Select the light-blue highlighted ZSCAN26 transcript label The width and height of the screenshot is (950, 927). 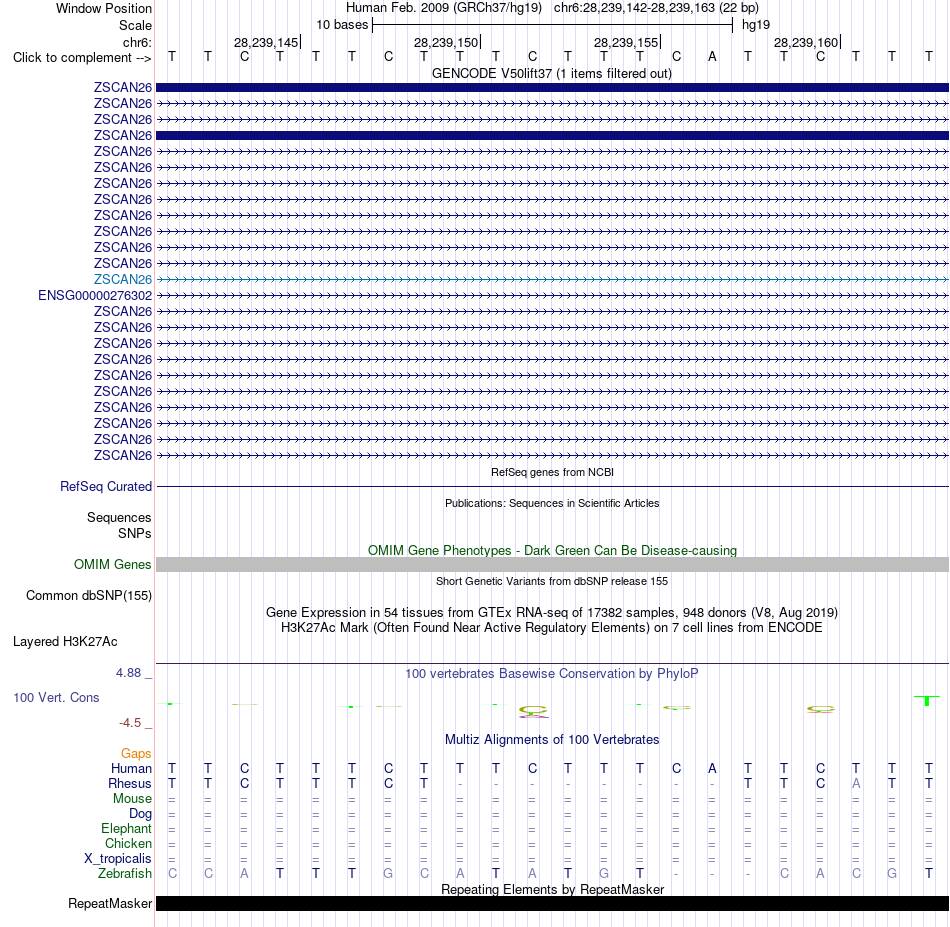pyautogui.click(x=122, y=279)
